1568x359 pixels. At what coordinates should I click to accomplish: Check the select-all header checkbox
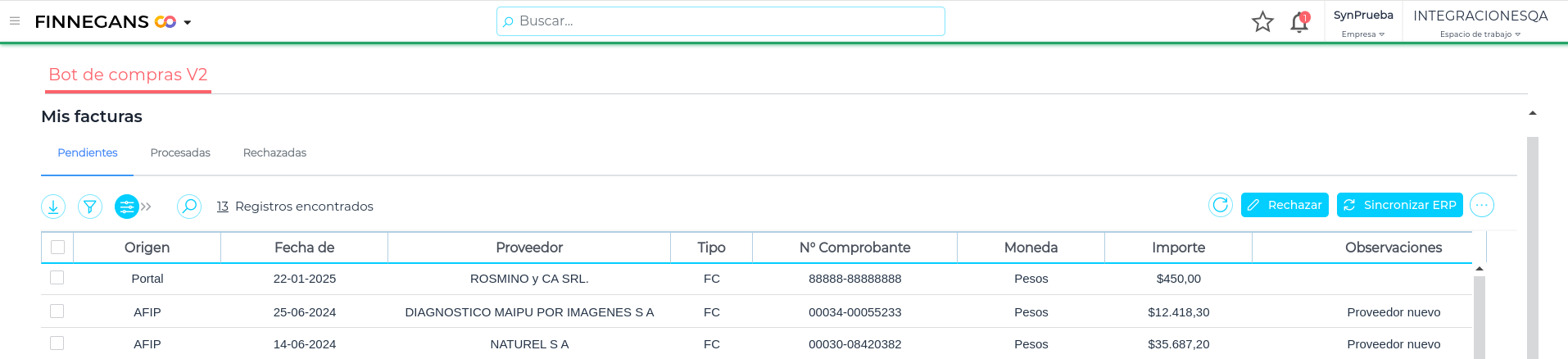click(x=57, y=248)
